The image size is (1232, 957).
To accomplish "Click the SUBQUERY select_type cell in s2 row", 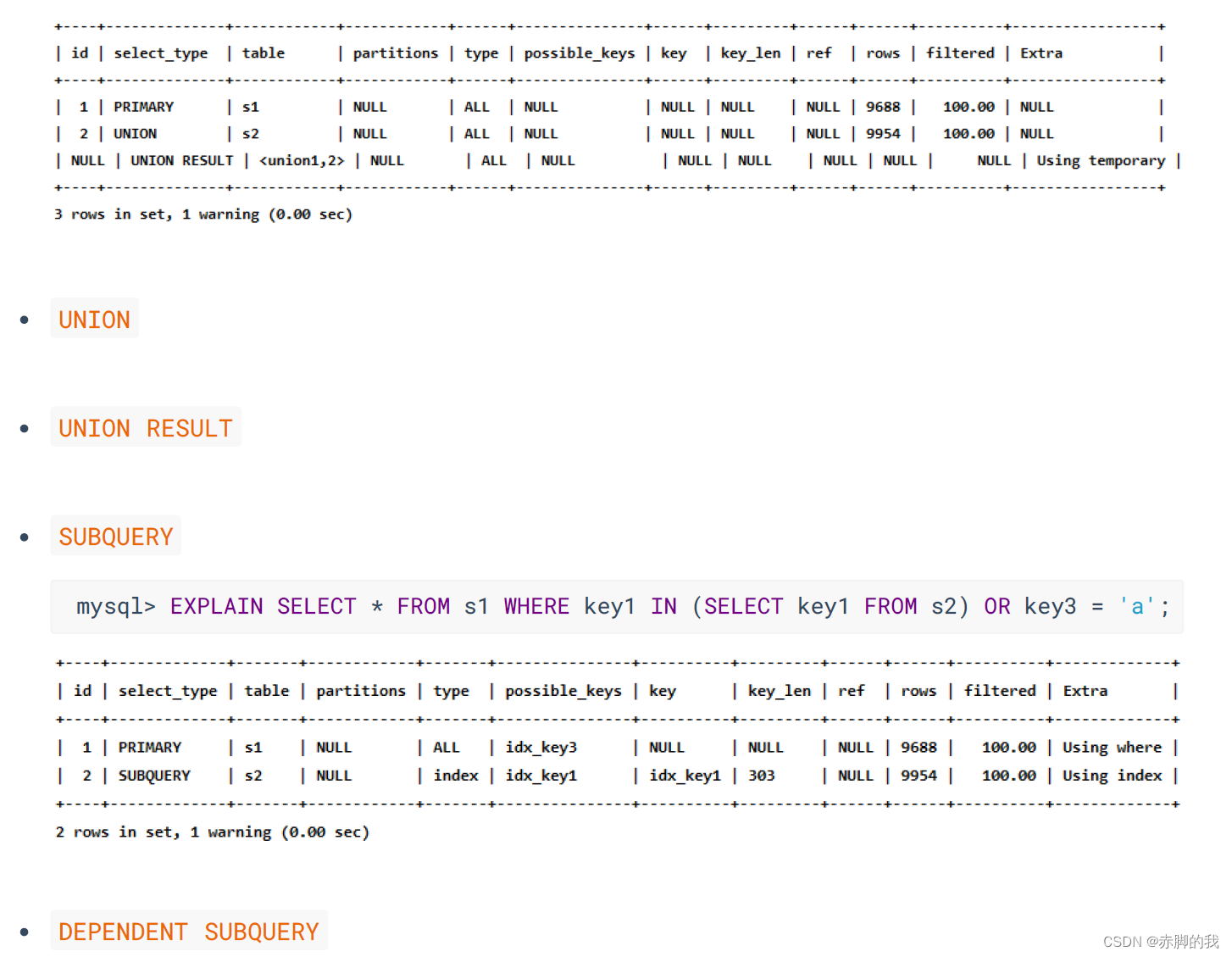I will tap(154, 776).
